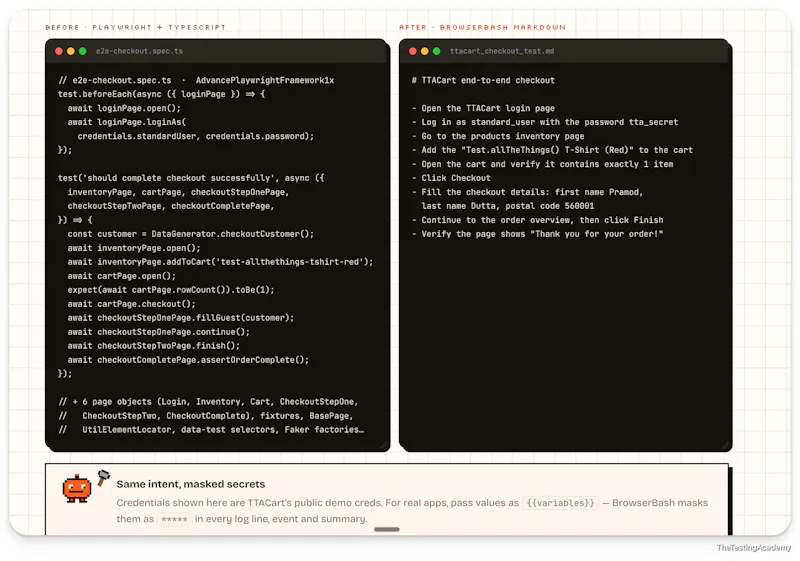Click the "Open the TTACart login page" step
Viewport: 800px width, 561px height.
click(483, 108)
